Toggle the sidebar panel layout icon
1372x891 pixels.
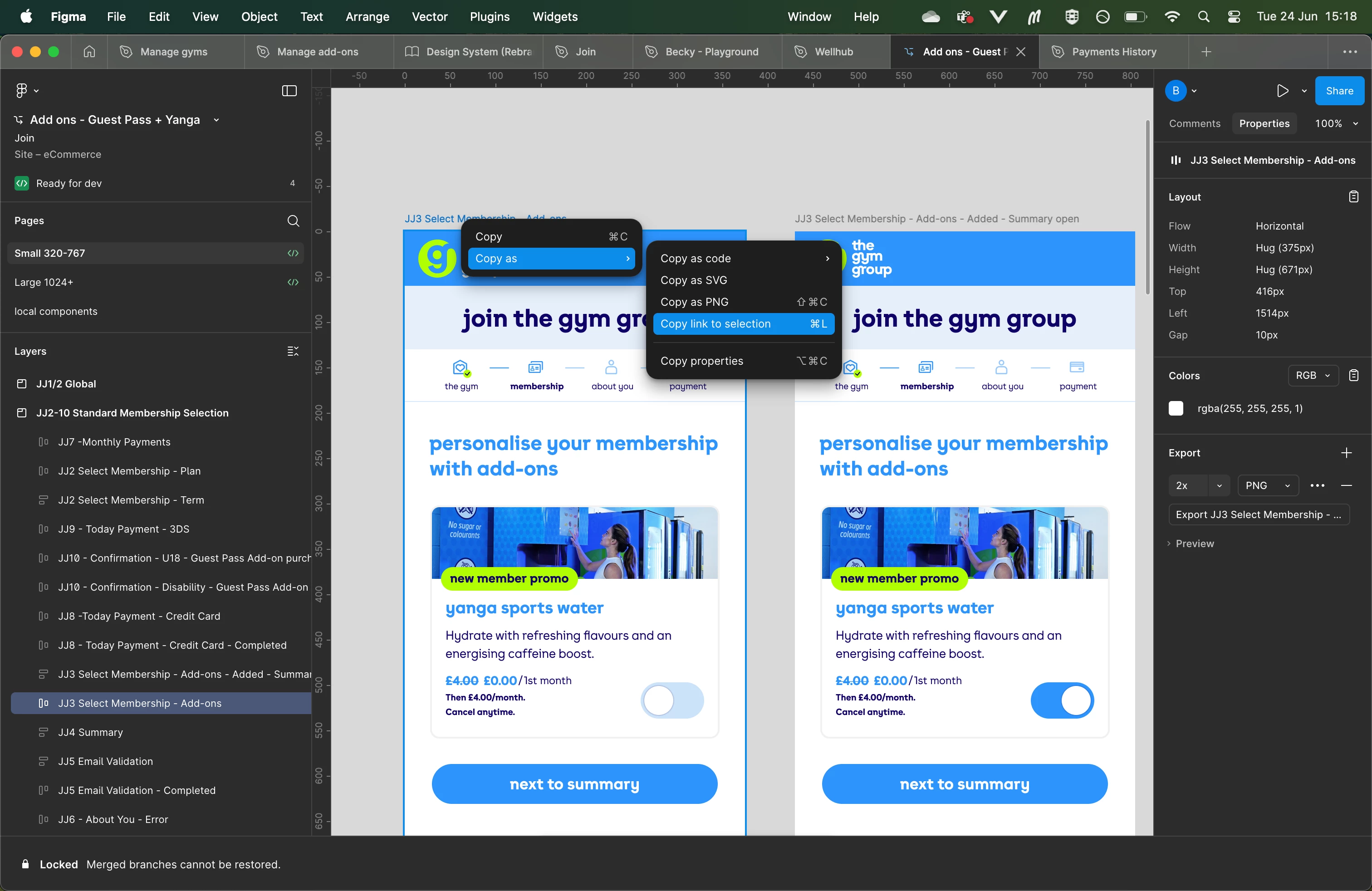[289, 90]
